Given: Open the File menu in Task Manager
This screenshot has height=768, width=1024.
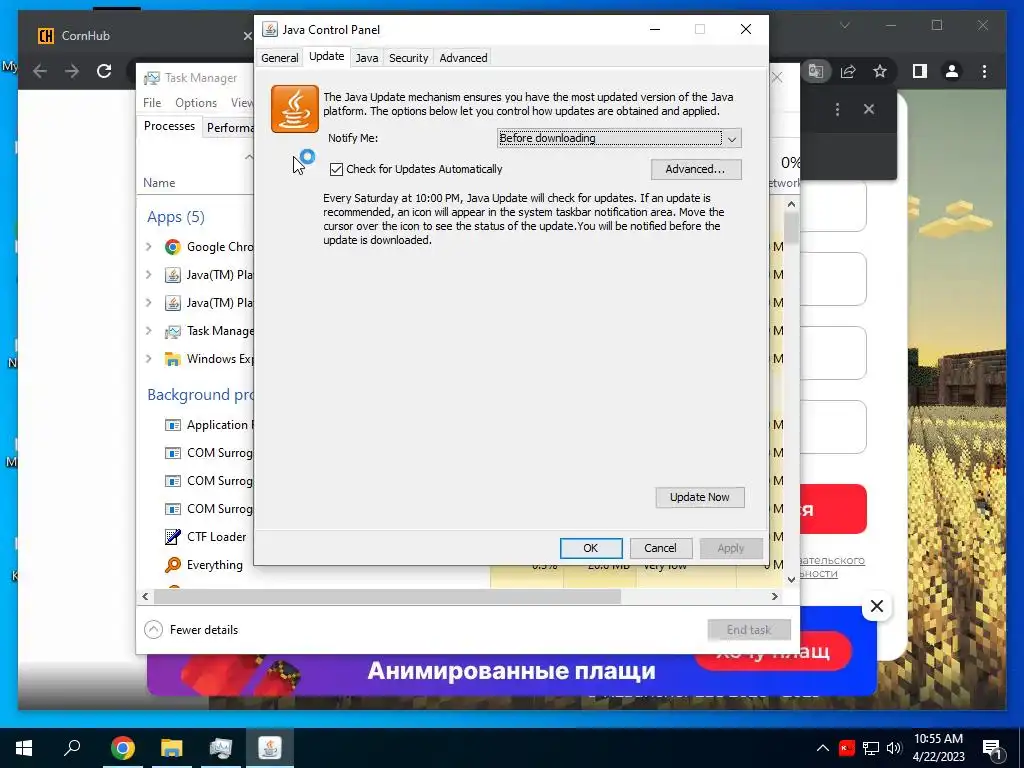Looking at the screenshot, I should [152, 103].
